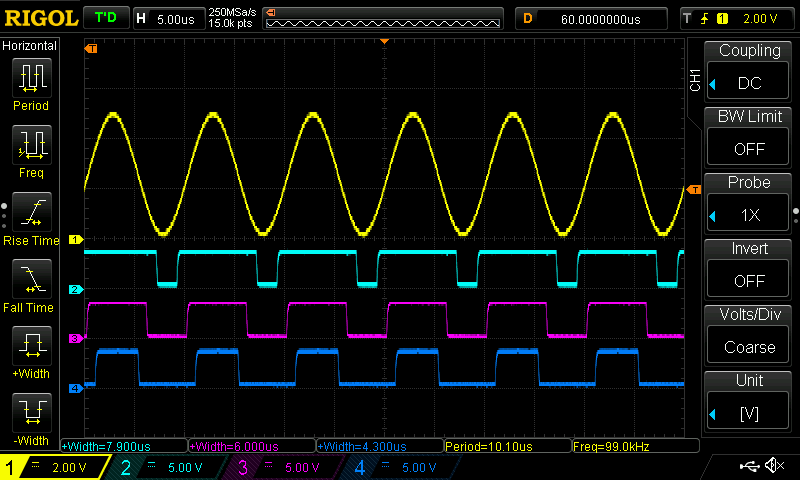Select the Freq measurement icon

click(32, 144)
